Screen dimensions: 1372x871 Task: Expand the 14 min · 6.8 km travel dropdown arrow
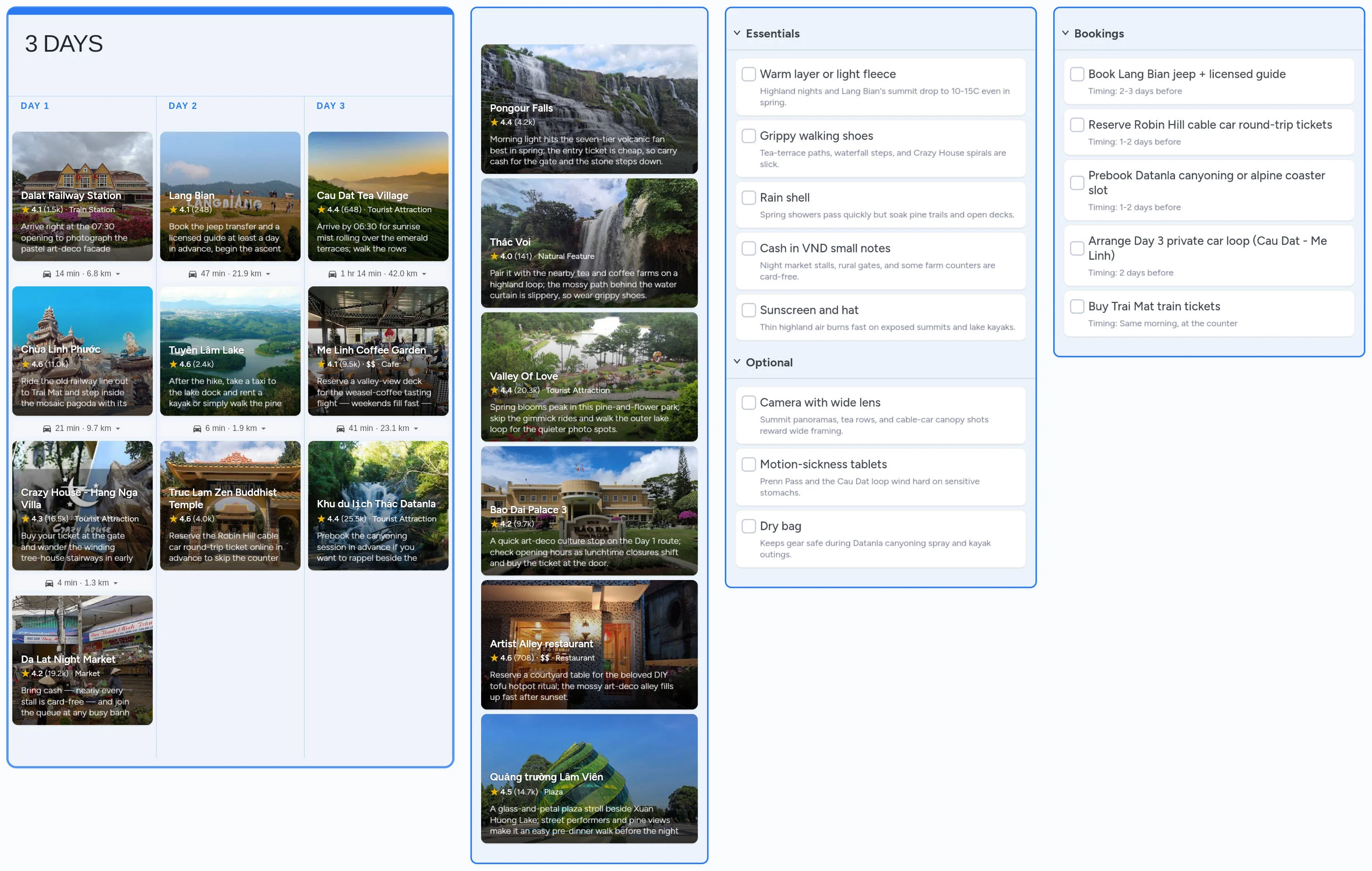(x=118, y=274)
